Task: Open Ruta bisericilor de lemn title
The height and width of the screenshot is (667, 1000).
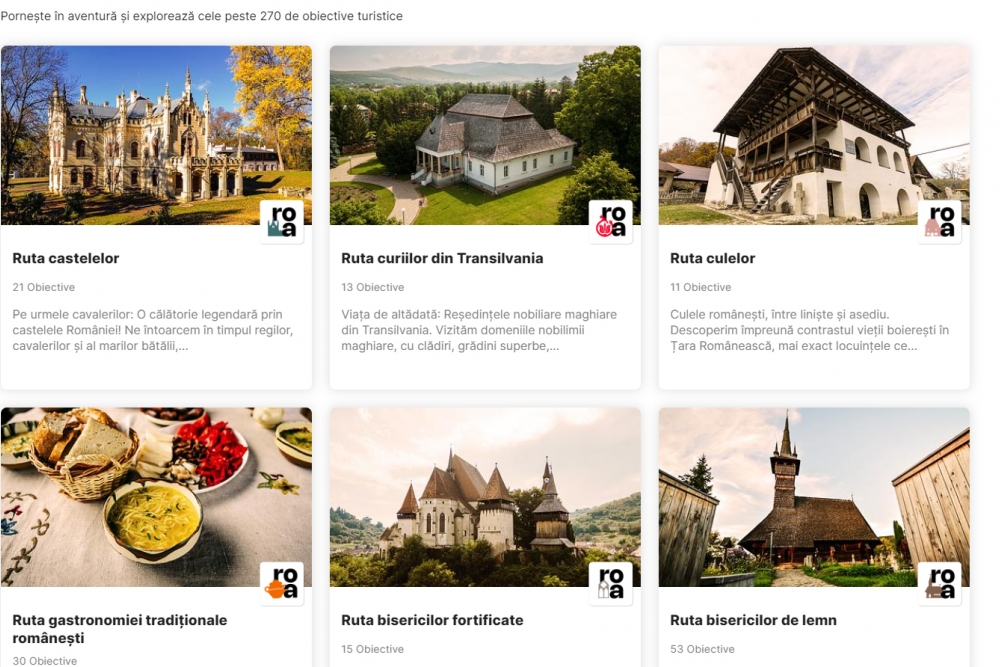Action: pos(753,620)
